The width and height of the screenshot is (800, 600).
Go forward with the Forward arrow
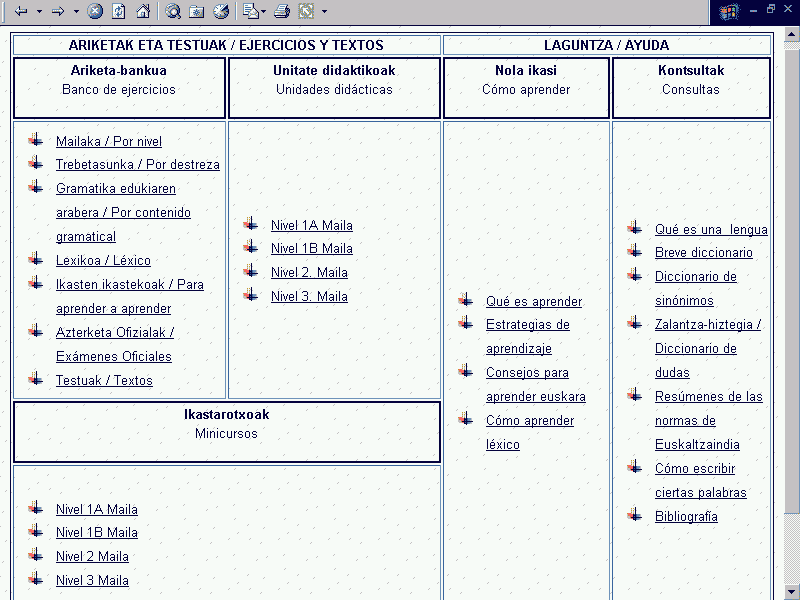[58, 11]
